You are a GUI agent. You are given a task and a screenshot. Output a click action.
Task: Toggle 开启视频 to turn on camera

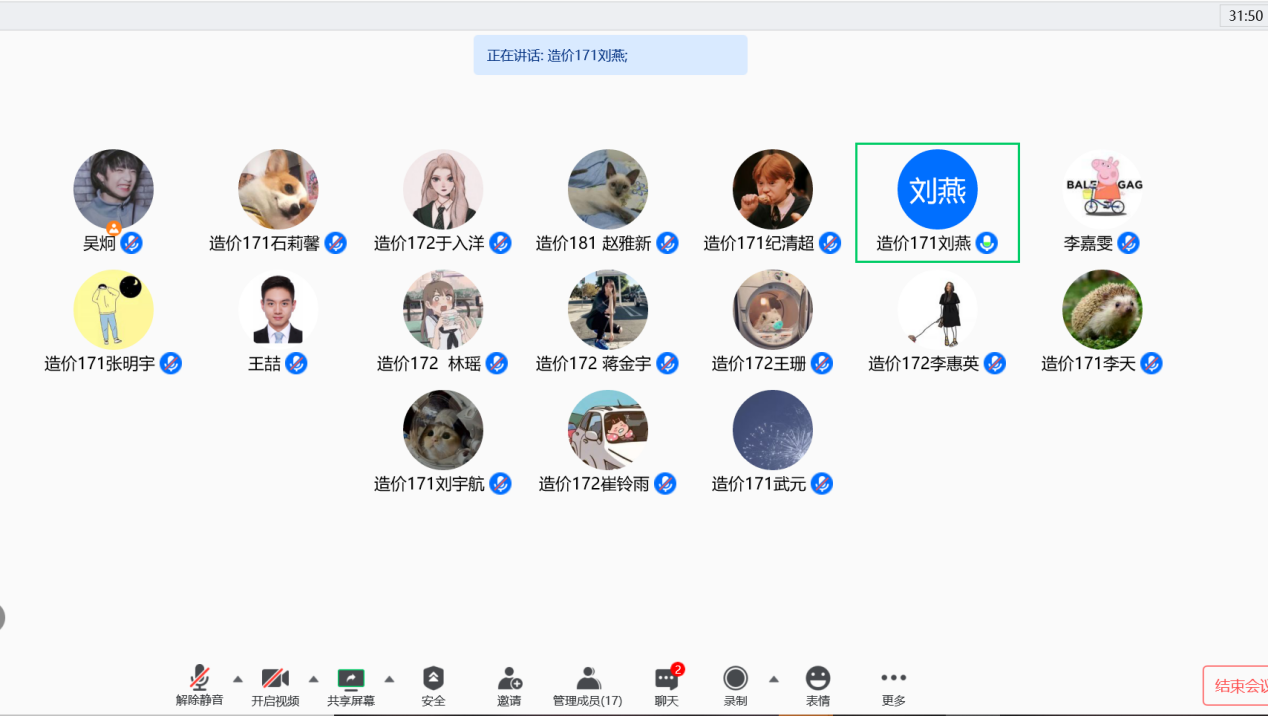(275, 679)
